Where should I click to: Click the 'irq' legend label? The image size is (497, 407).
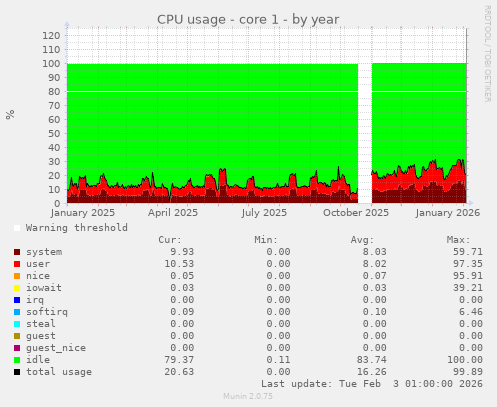tap(35, 300)
